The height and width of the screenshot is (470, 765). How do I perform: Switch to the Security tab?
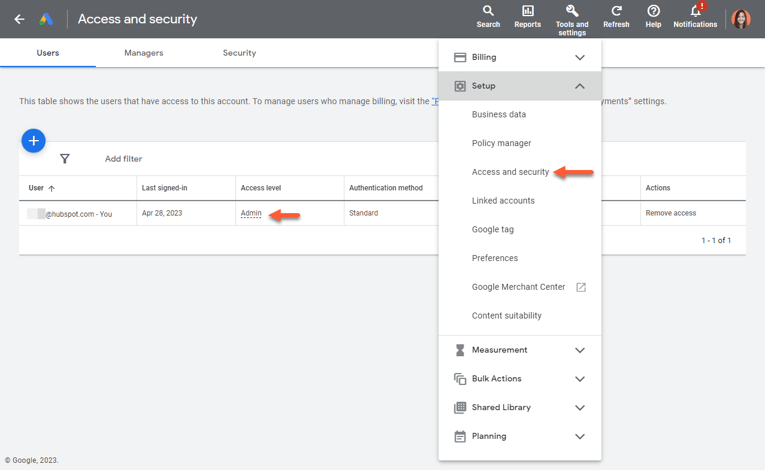click(239, 53)
